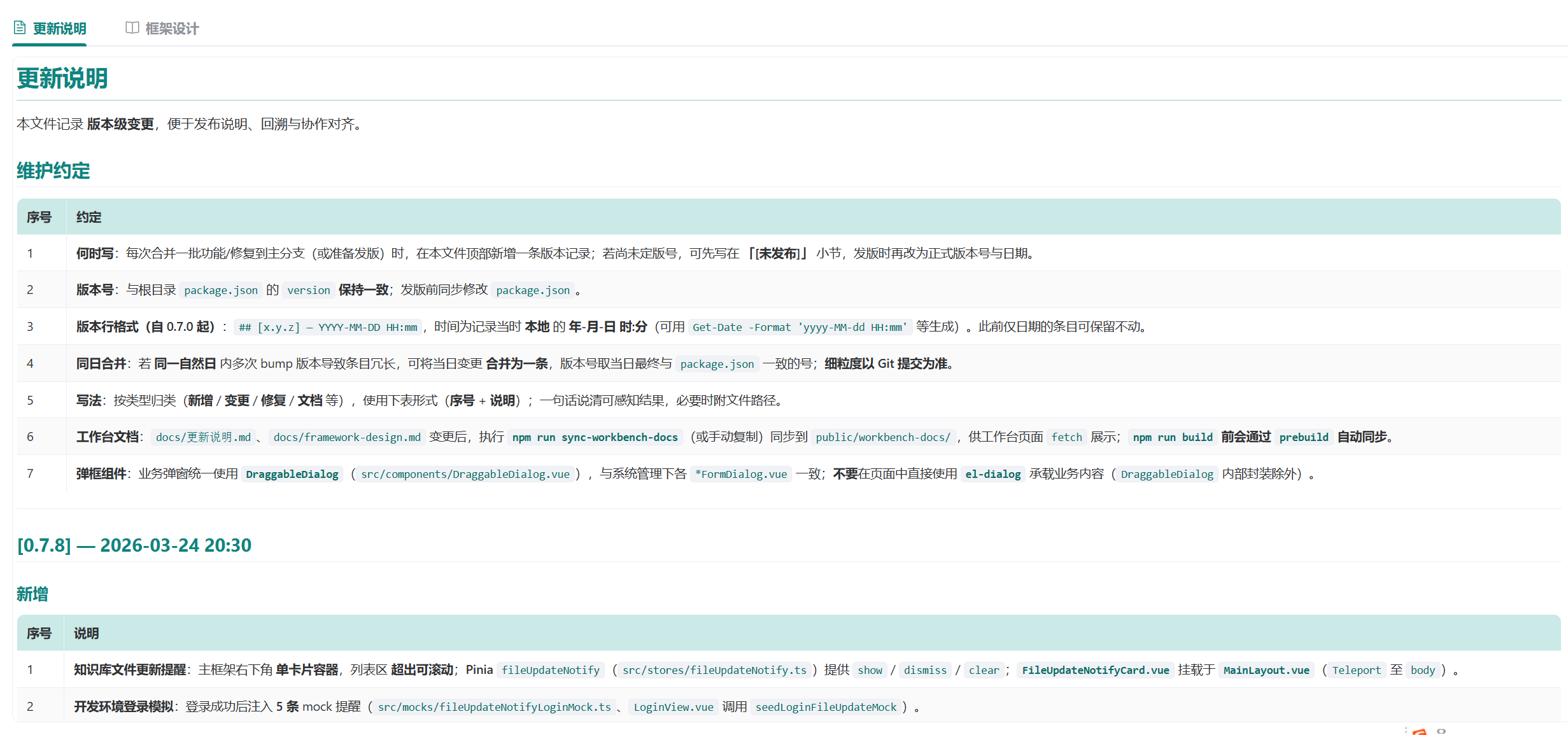Screen dimensions: 1568x735
Task: Click the docs/framework-design.md code path
Action: coord(346,437)
